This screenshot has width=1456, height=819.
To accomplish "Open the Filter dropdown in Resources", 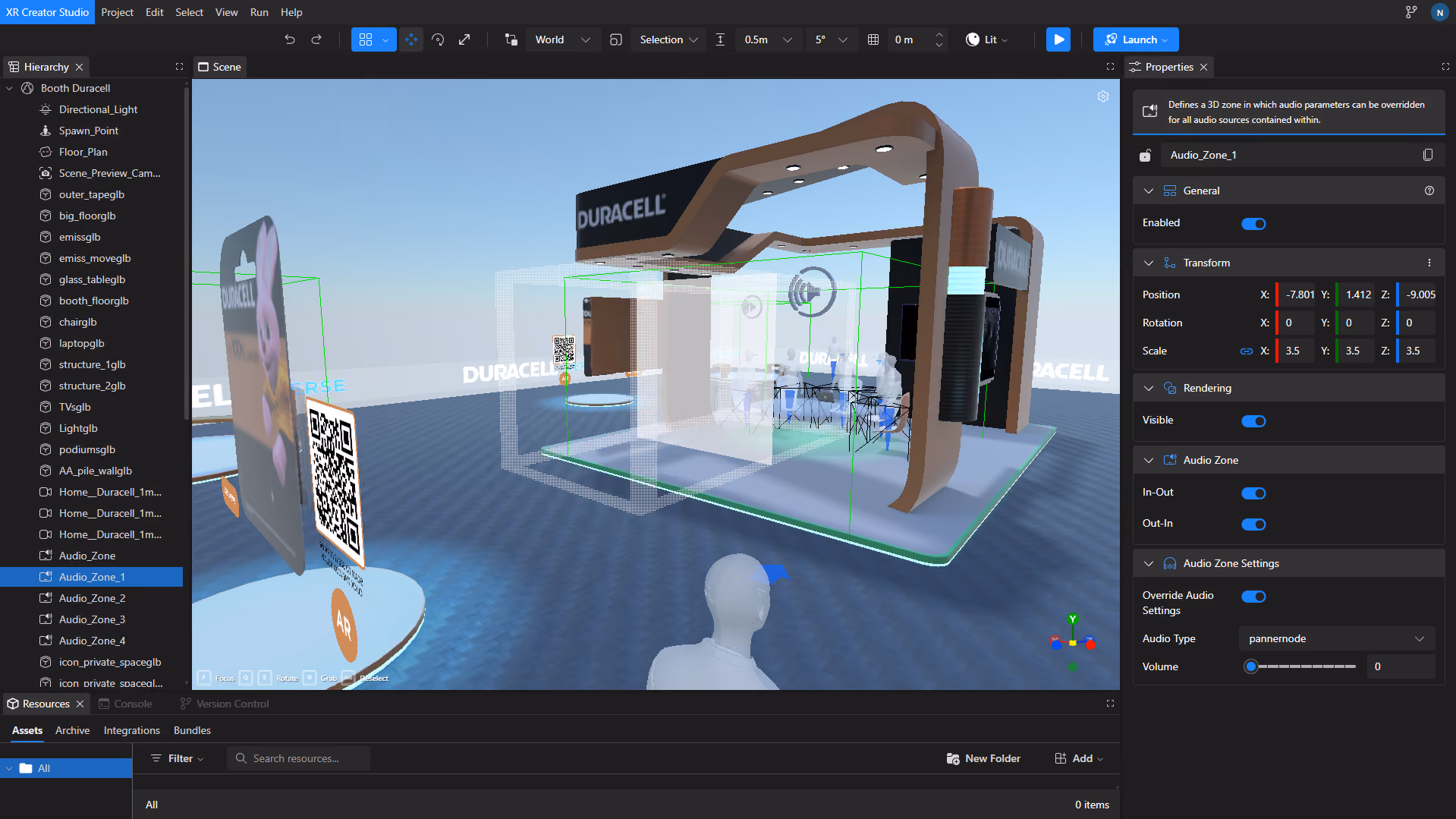I will pyautogui.click(x=178, y=758).
